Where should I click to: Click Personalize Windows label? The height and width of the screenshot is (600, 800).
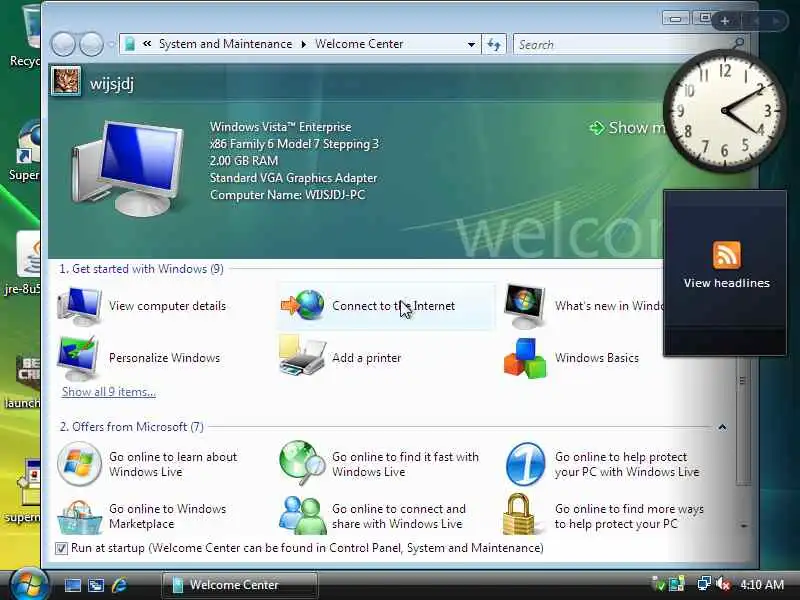(164, 358)
